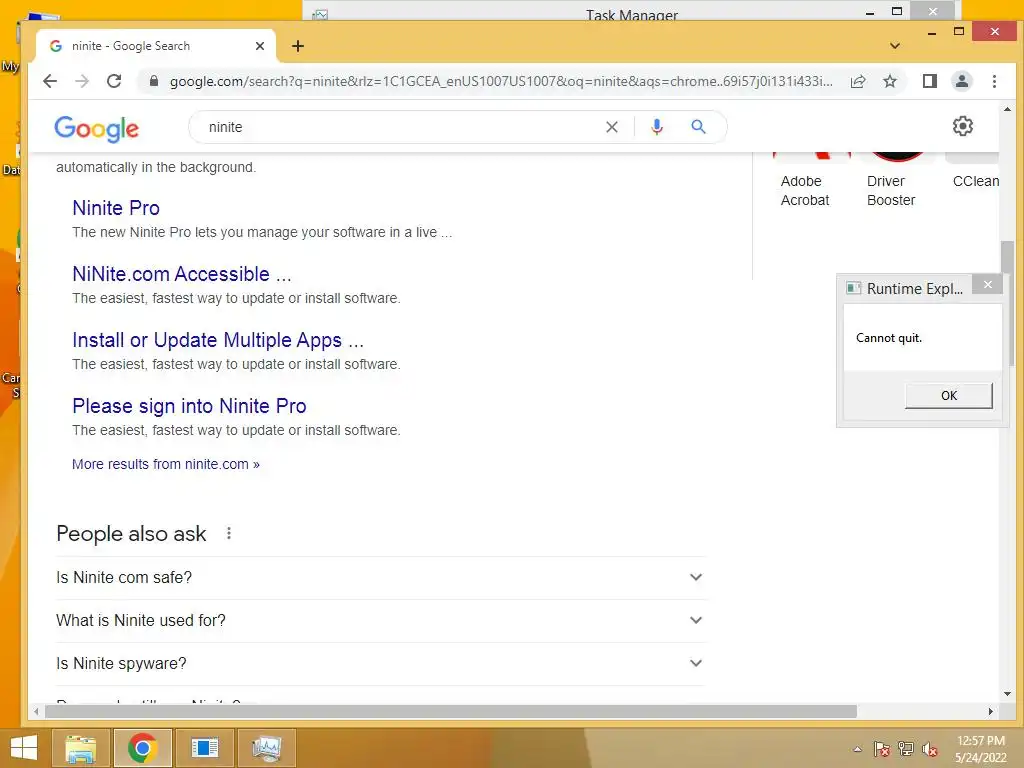Reload the Google search page

coord(114,81)
